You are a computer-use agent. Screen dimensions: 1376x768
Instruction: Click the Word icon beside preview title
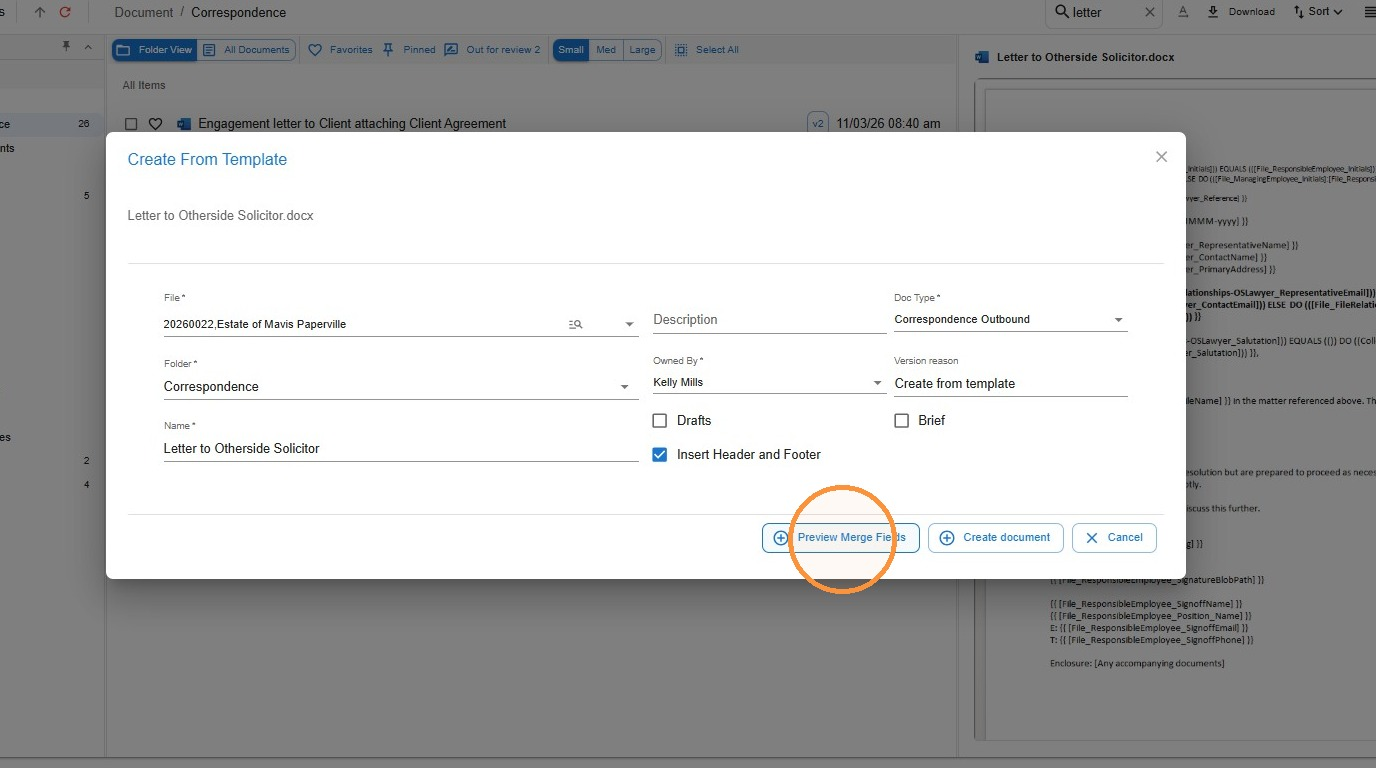click(x=982, y=57)
